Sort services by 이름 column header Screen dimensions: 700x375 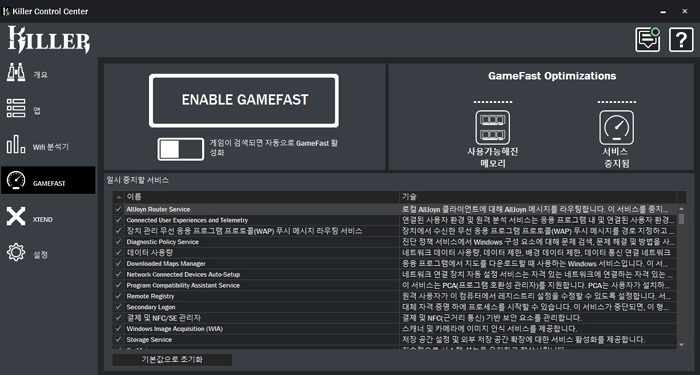(x=262, y=197)
